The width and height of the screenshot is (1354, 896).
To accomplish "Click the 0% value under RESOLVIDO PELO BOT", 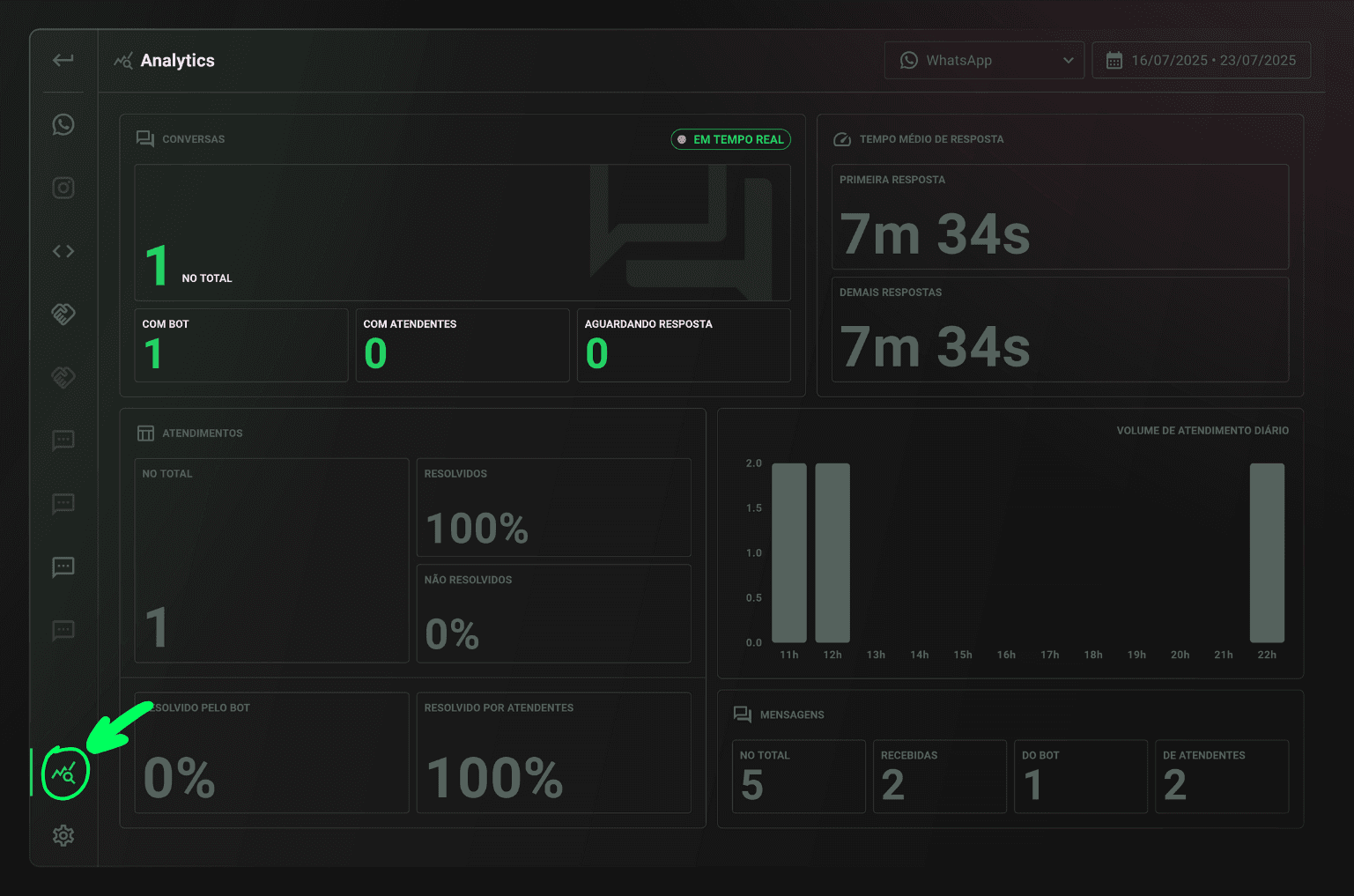I will pos(180,778).
